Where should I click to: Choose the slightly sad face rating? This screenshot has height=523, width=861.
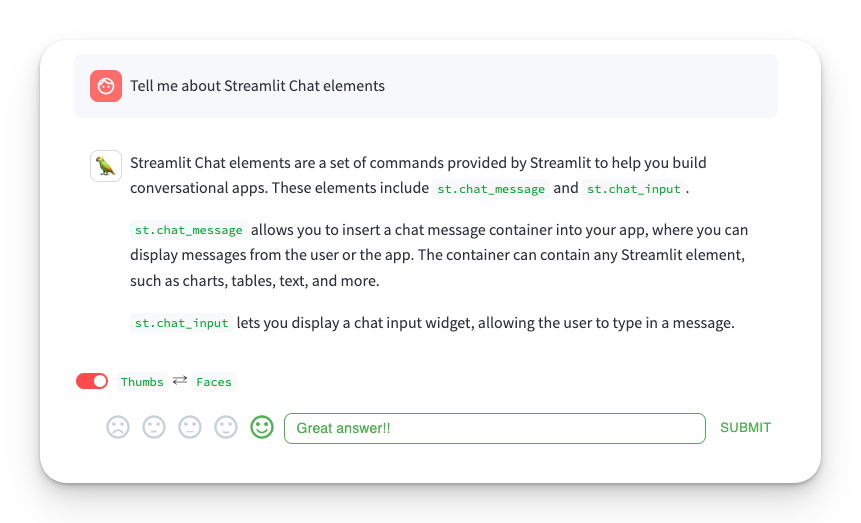coord(154,427)
